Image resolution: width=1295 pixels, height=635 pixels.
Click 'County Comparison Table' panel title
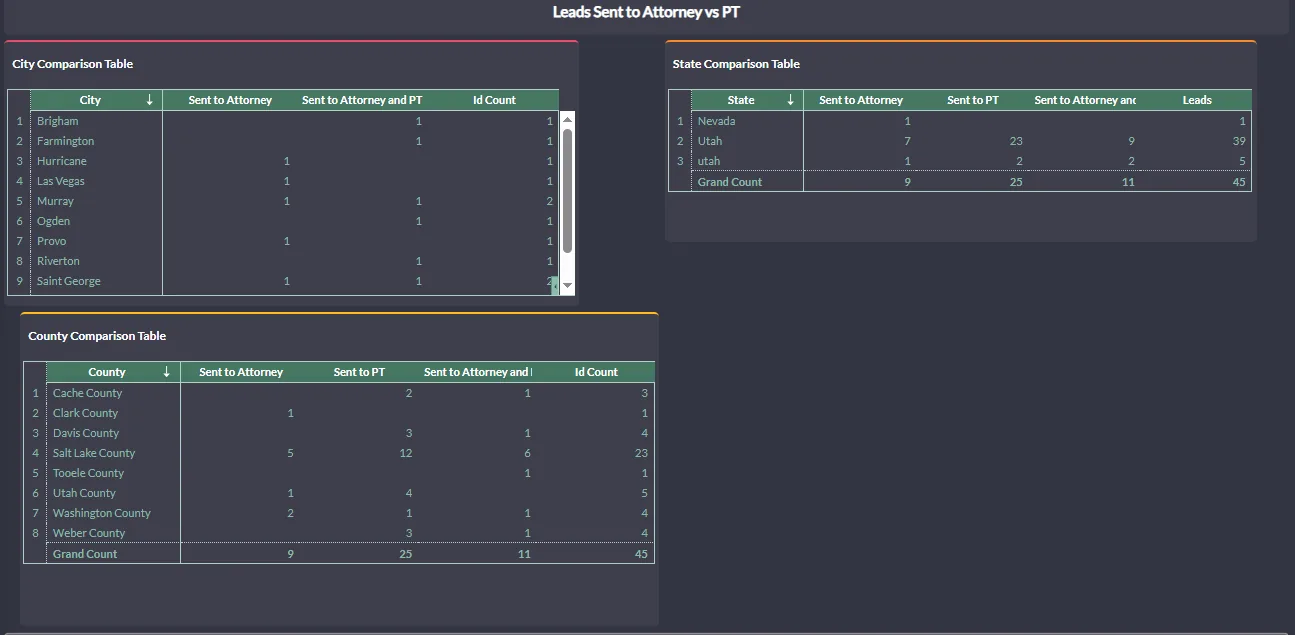pos(97,336)
